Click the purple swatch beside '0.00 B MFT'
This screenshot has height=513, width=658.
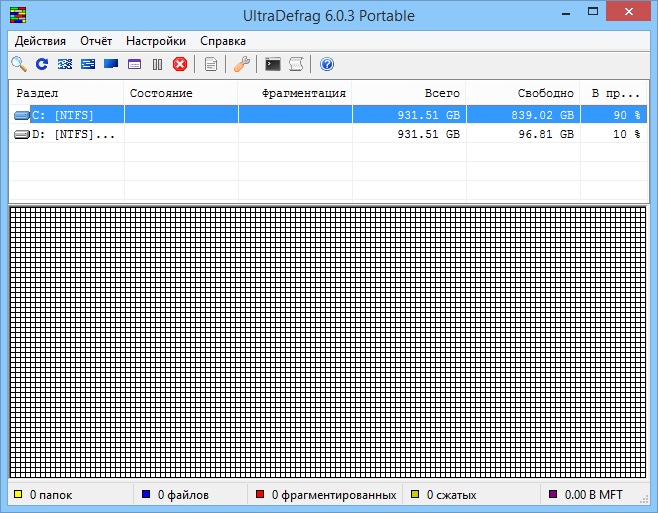pos(553,494)
